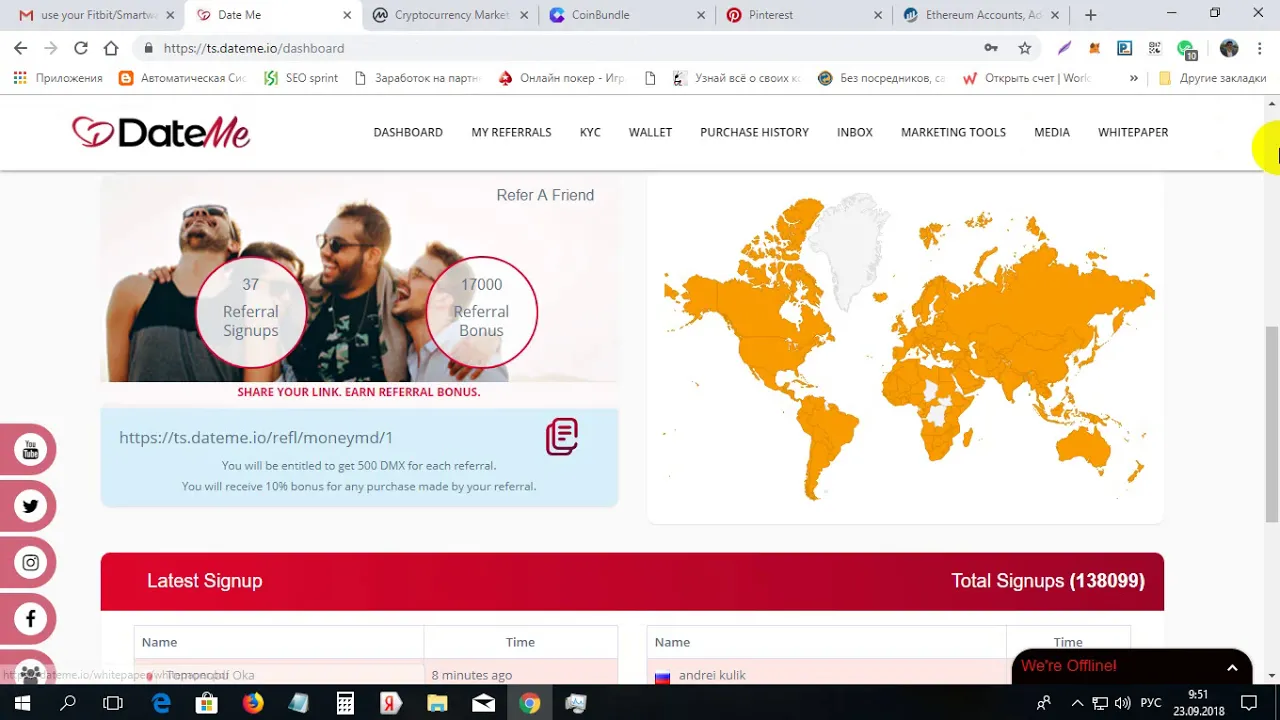Open the Онлайн покер bookmark
Screen dimensions: 1280x720
(x=561, y=78)
